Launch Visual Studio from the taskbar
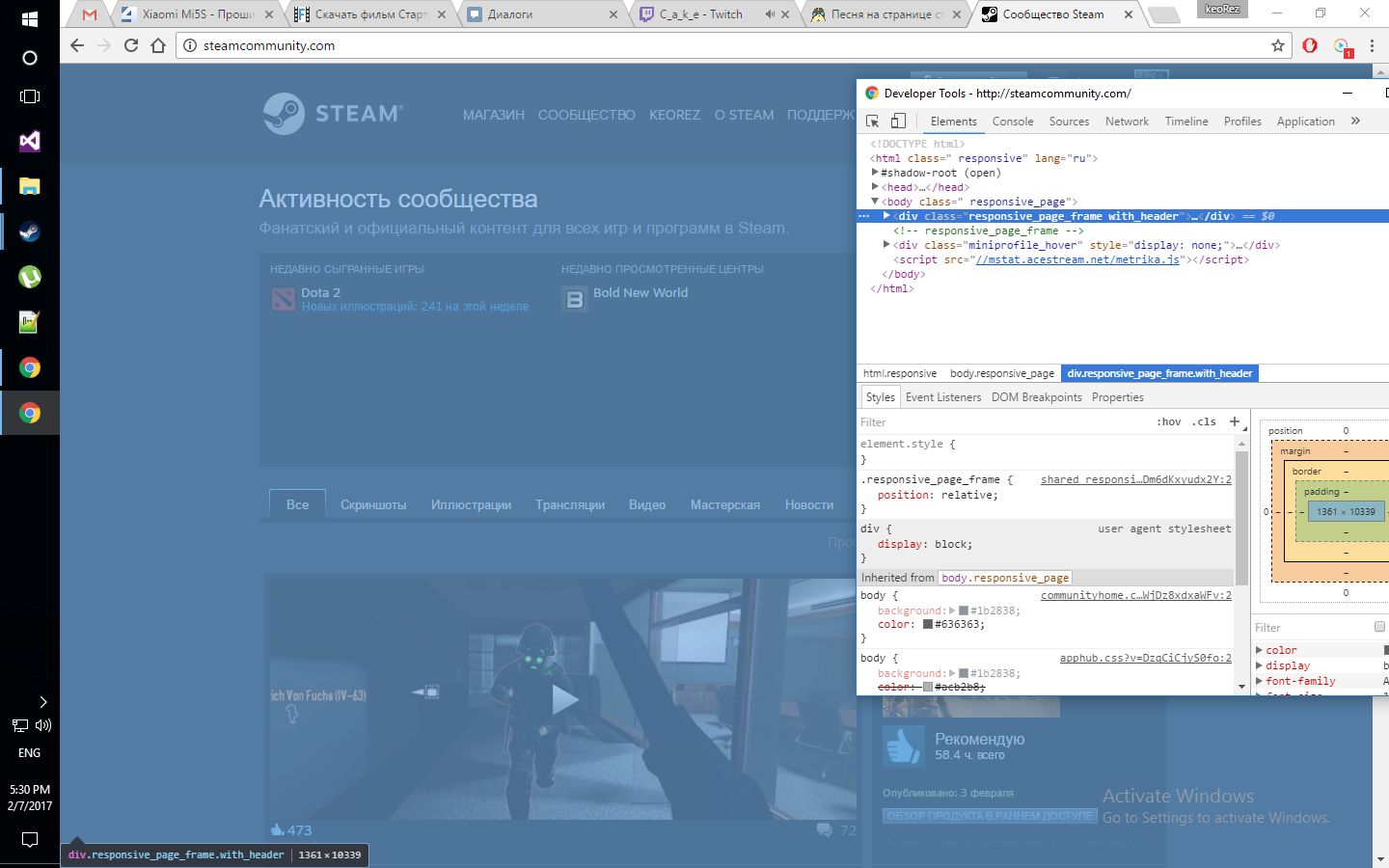This screenshot has height=868, width=1389. 30,141
